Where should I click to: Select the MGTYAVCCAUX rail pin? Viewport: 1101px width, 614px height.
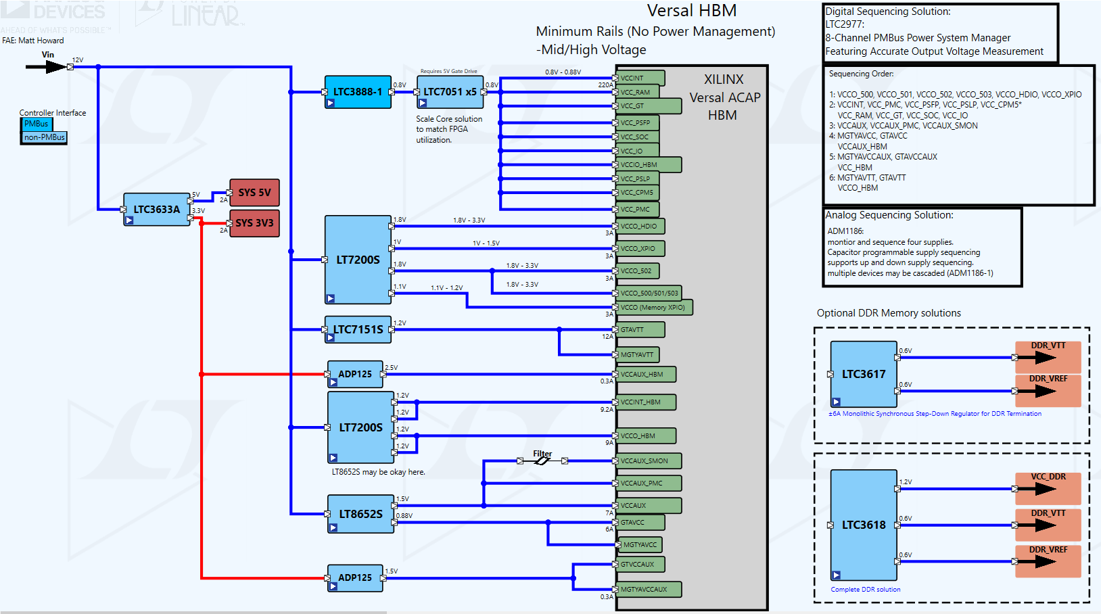(649, 589)
